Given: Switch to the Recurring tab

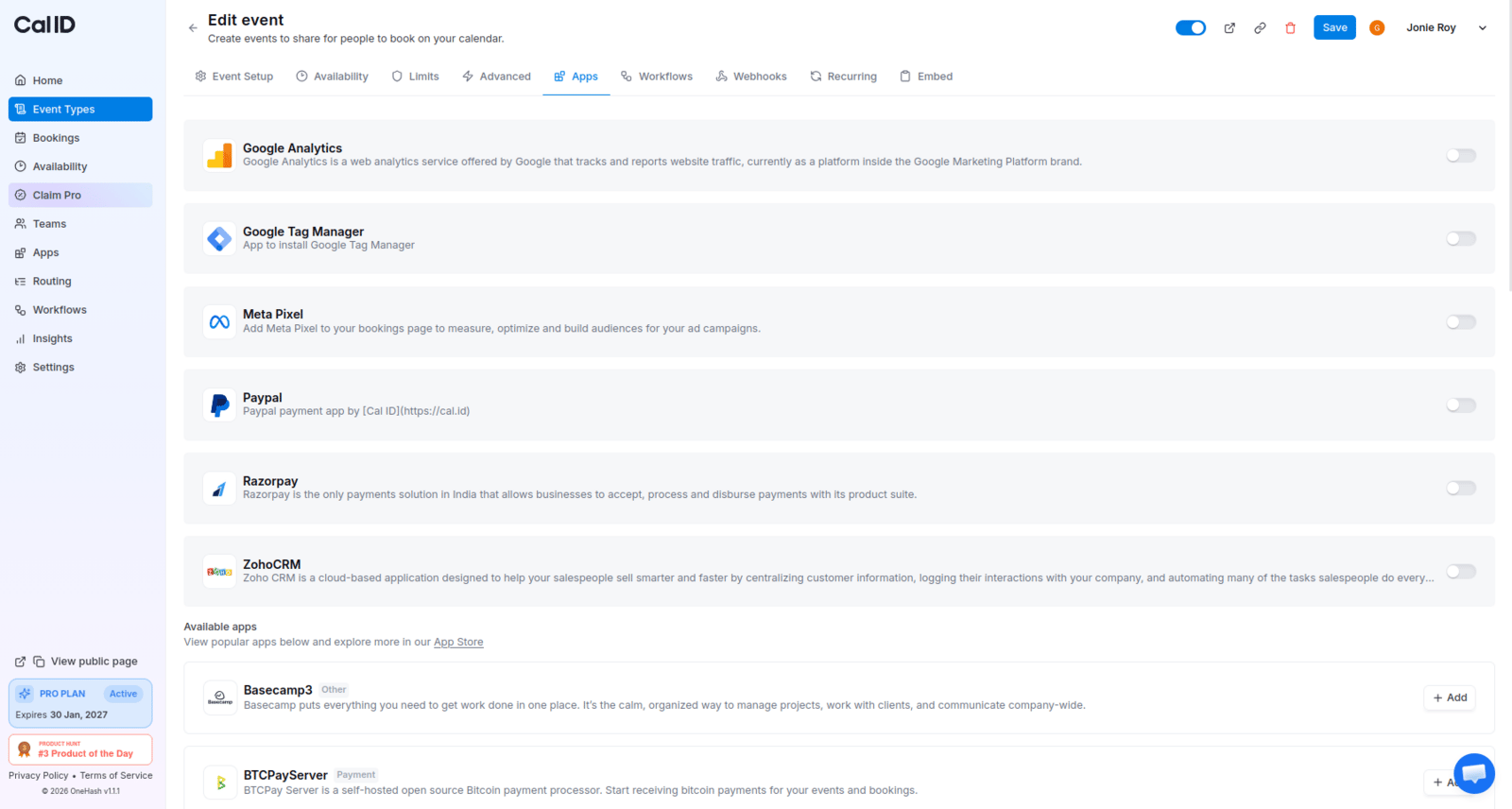Looking at the screenshot, I should pyautogui.click(x=844, y=77).
